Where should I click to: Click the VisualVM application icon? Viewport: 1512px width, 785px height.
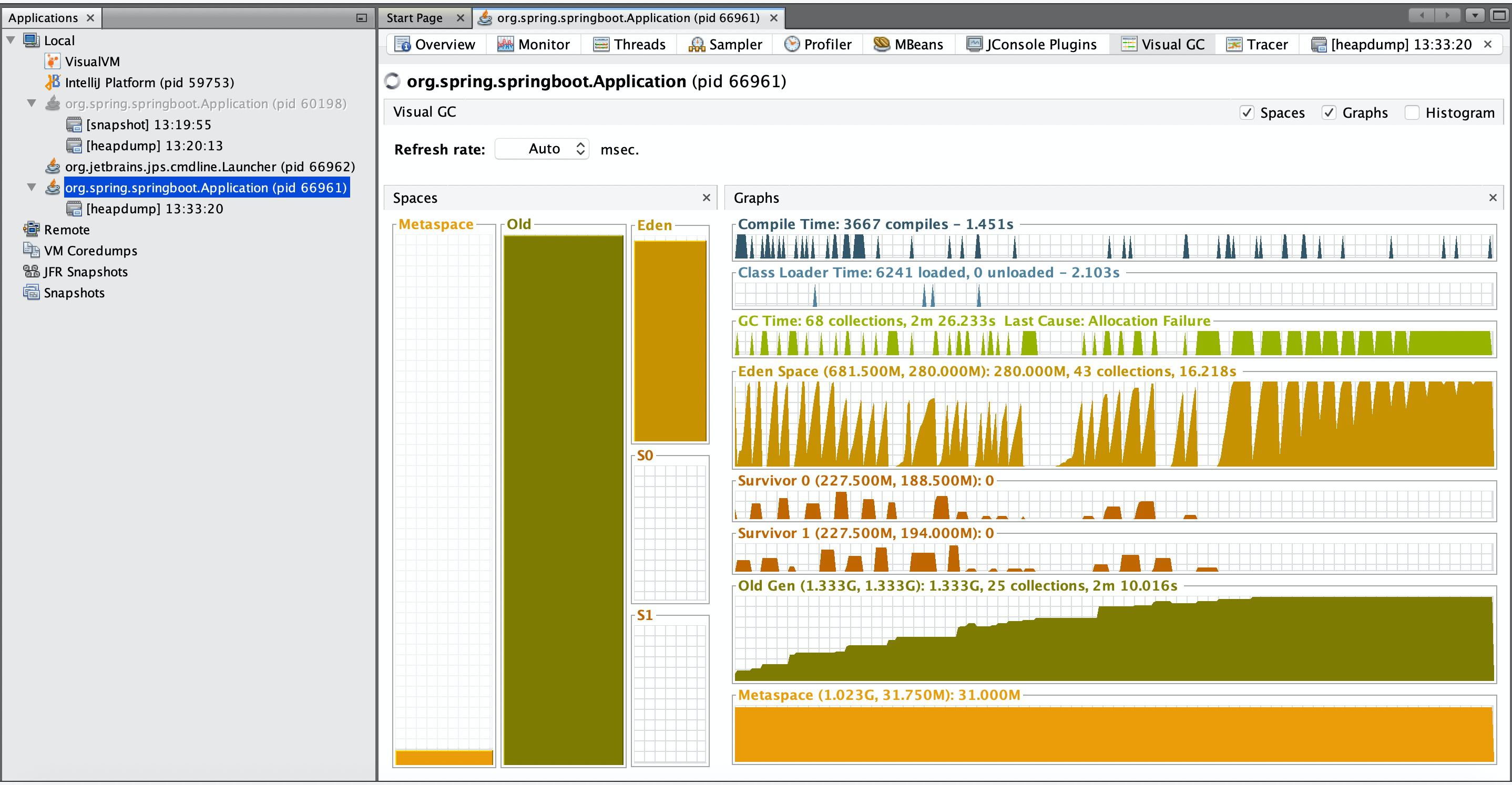click(x=53, y=61)
